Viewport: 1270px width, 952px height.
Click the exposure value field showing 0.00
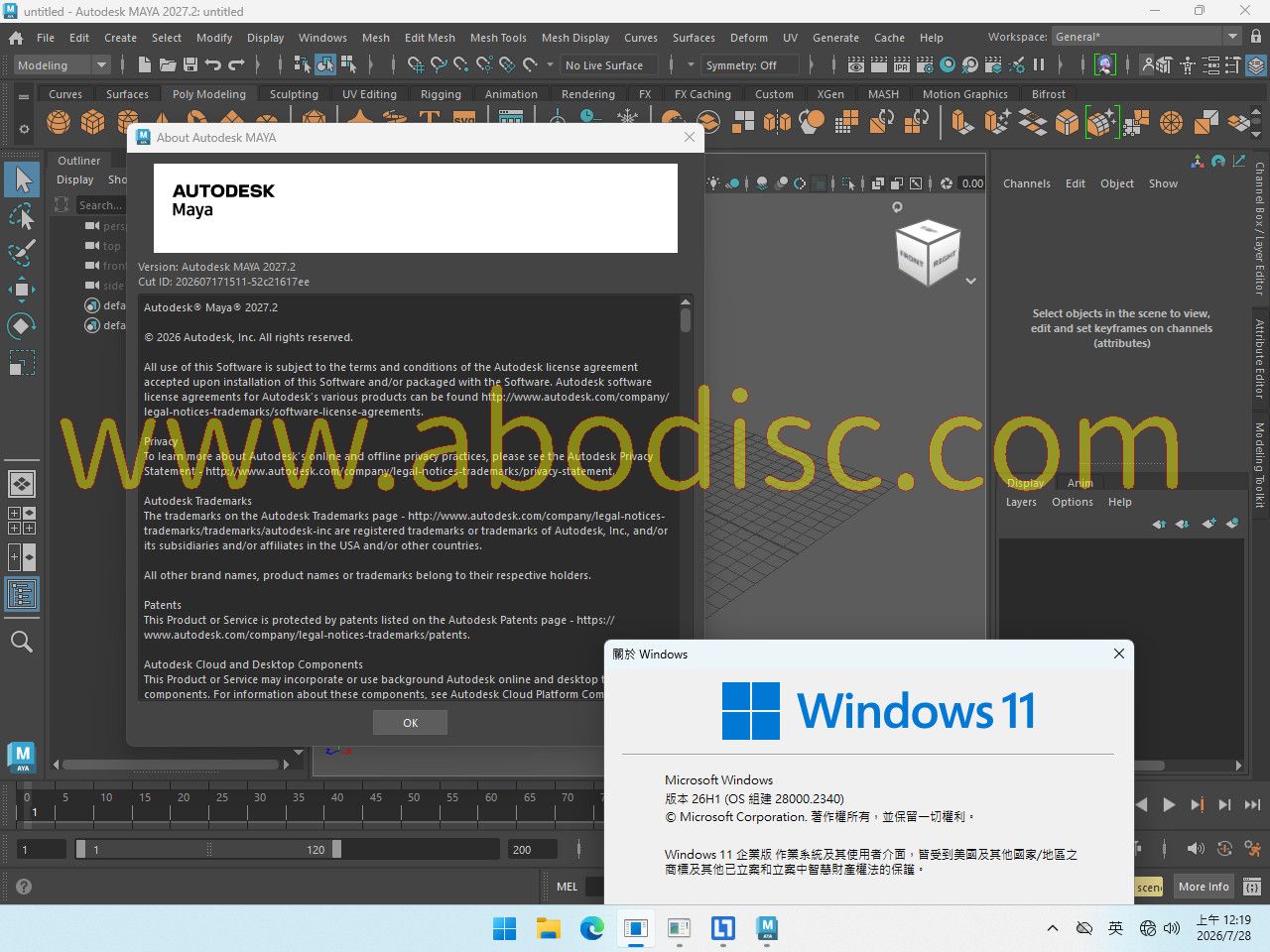(972, 183)
